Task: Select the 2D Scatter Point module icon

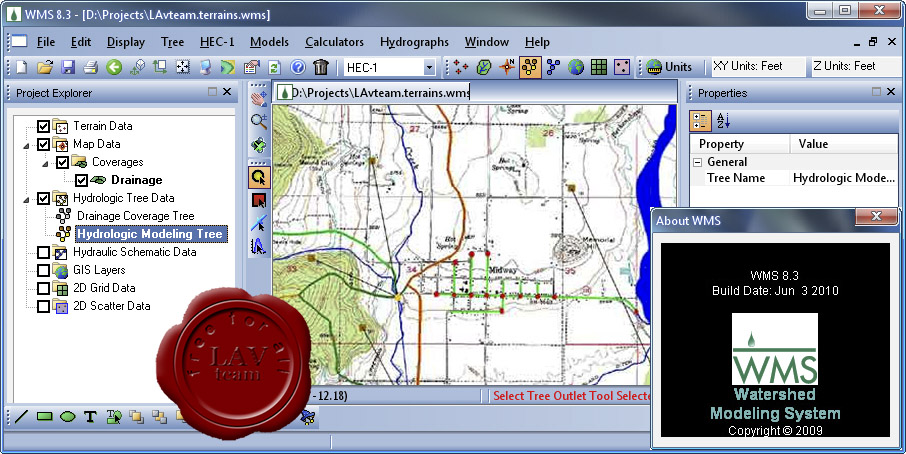Action: 622,67
